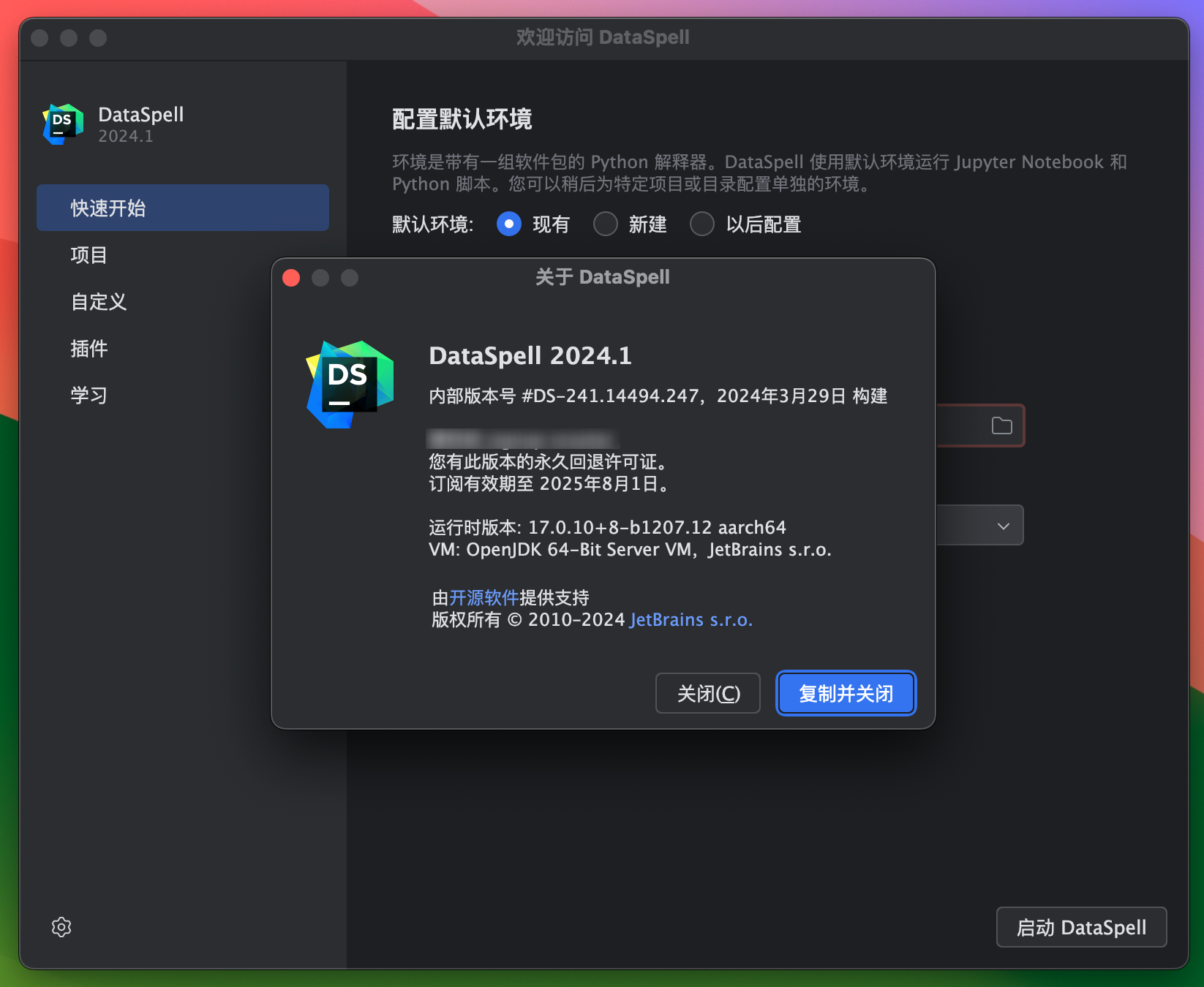Click the DataSpell 2024.1 title in About dialog
Screen dimensions: 1204x987
[x=530, y=355]
